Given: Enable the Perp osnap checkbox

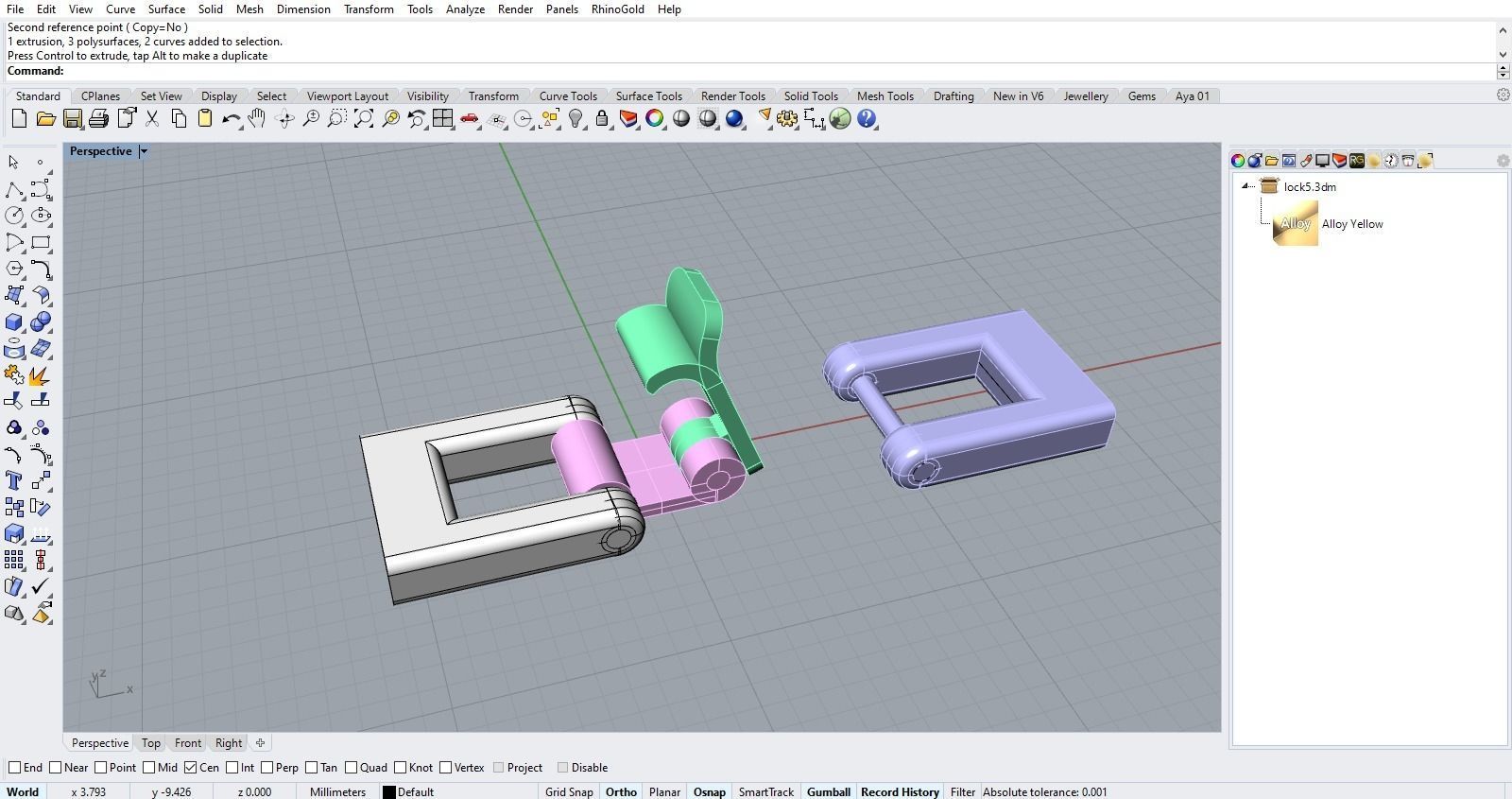Looking at the screenshot, I should 267,768.
